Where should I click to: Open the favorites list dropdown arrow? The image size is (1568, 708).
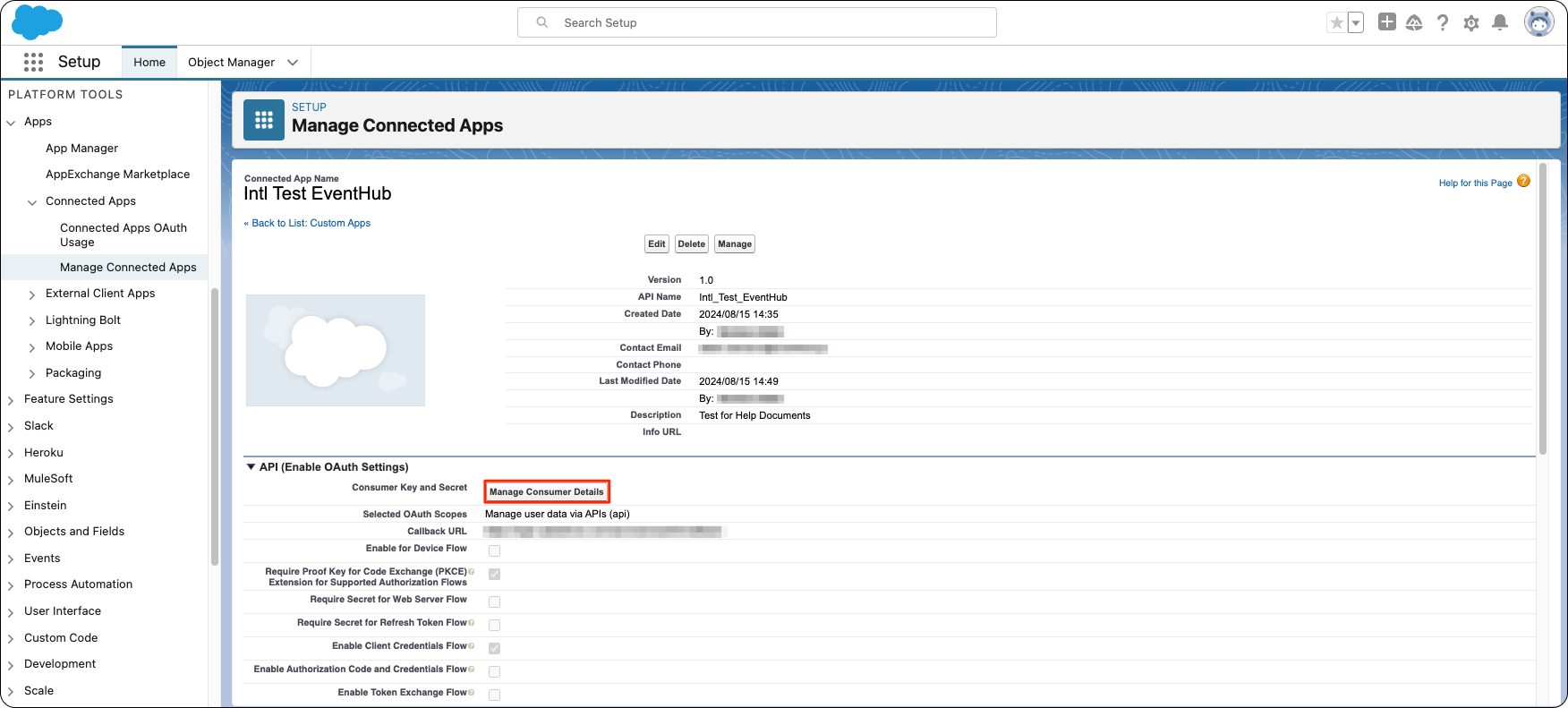click(x=1355, y=23)
